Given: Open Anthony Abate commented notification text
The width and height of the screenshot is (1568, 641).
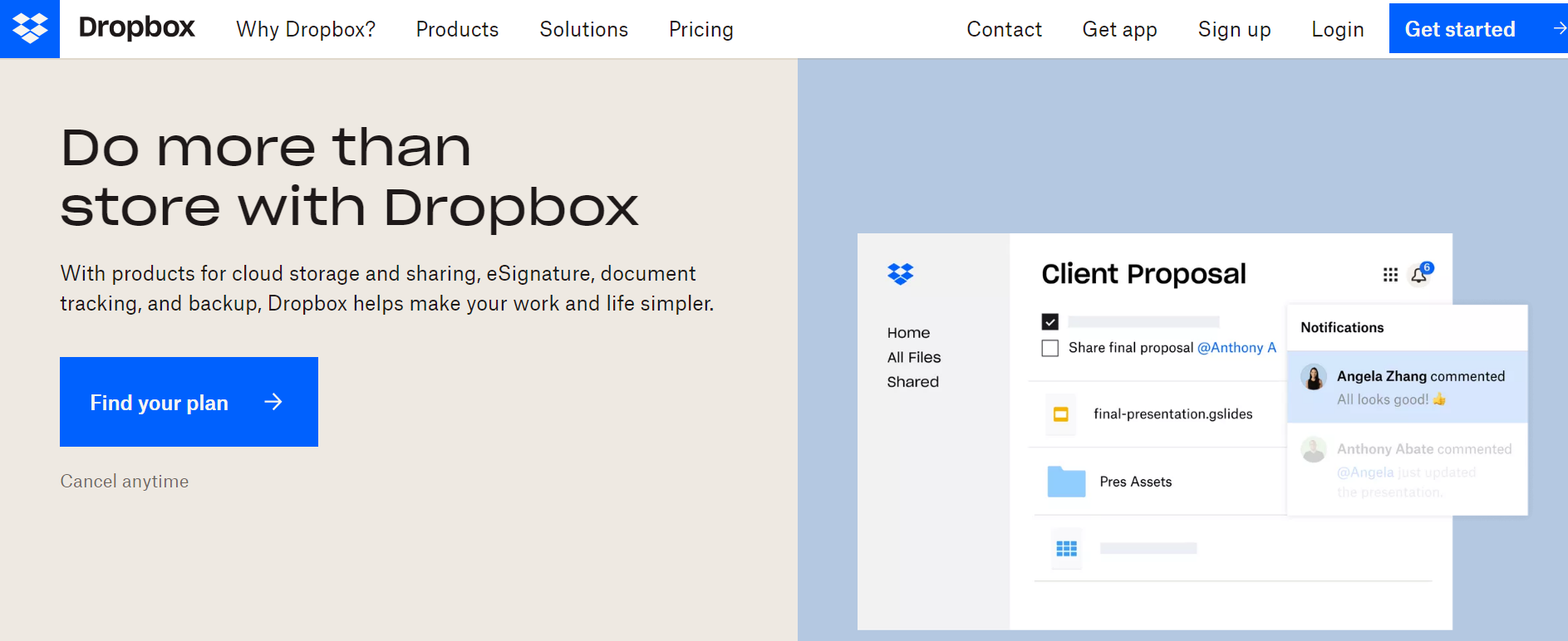Looking at the screenshot, I should point(1424,449).
